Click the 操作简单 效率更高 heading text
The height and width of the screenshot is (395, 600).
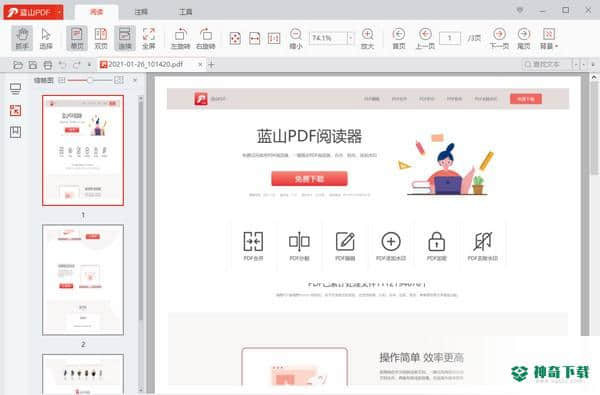[x=421, y=358]
